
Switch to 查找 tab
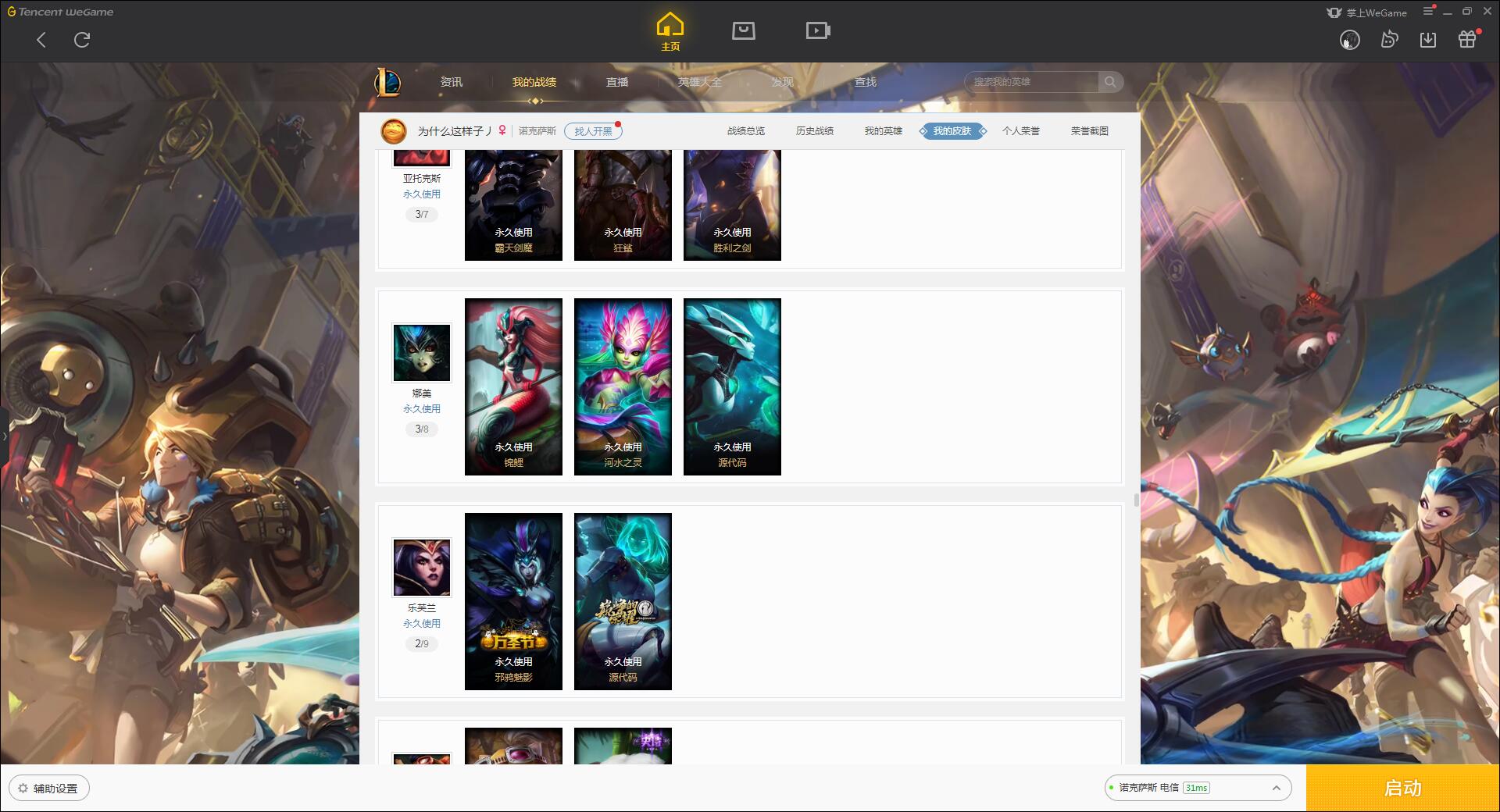tap(866, 82)
